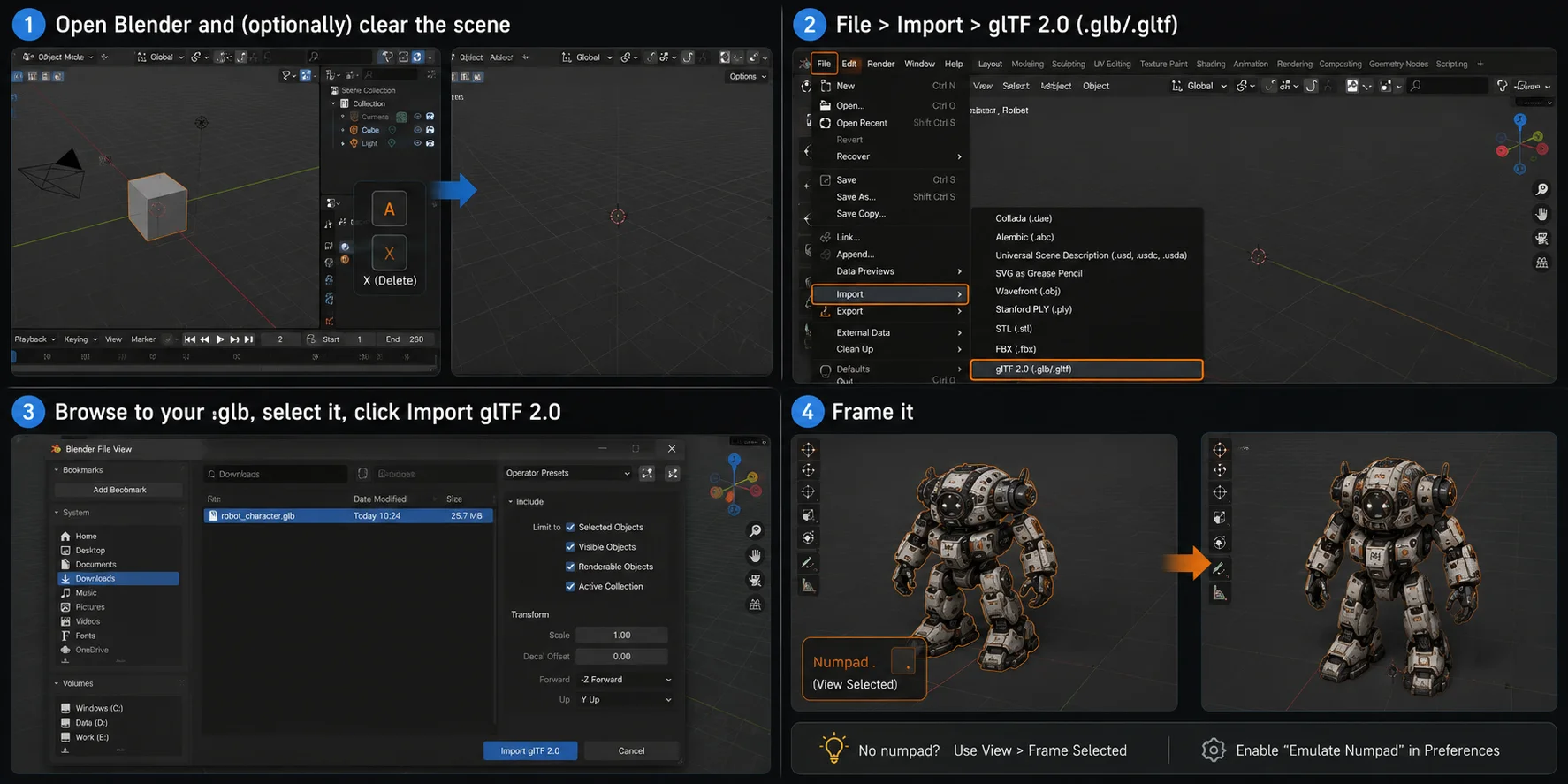Click the first preset icon right of Operator Presets
The image size is (1568, 784).
click(x=647, y=474)
